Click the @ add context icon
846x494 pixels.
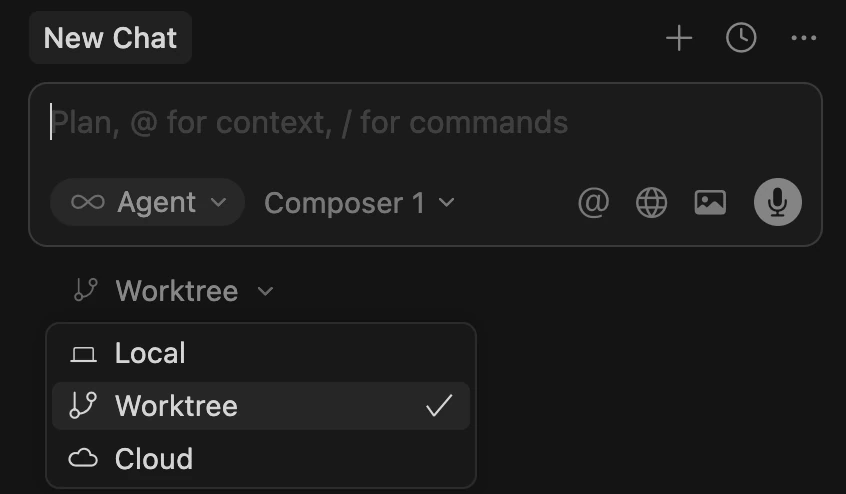pyautogui.click(x=593, y=203)
